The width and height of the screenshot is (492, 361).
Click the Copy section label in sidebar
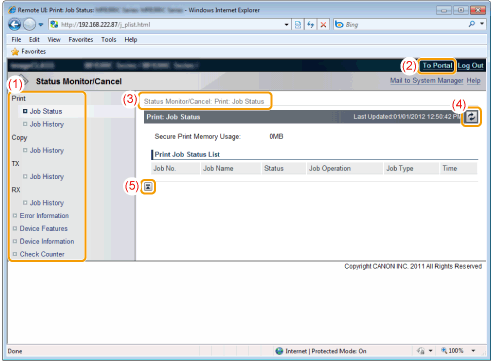pyautogui.click(x=19, y=138)
